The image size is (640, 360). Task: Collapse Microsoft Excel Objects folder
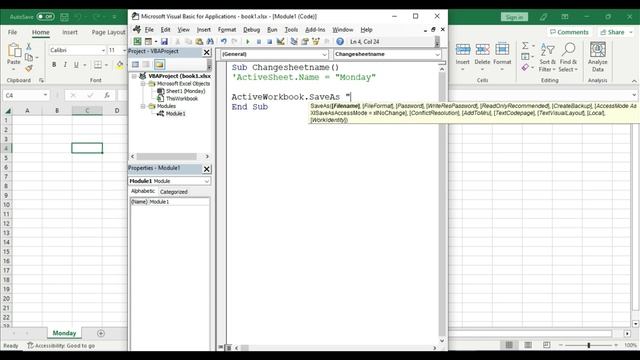click(x=143, y=84)
